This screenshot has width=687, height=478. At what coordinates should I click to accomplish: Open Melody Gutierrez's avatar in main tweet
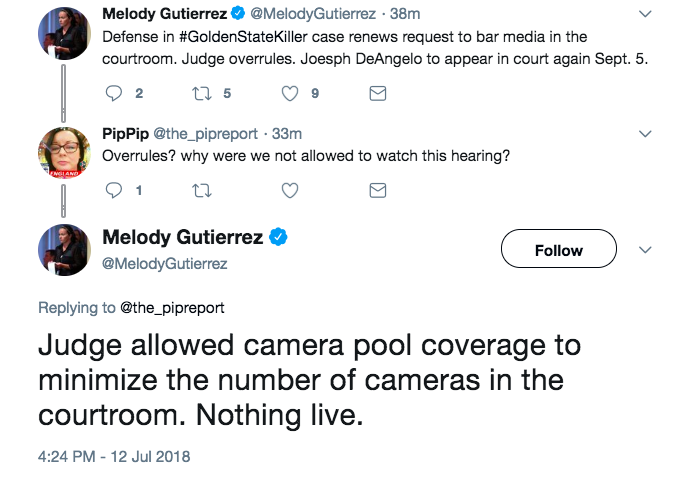[64, 249]
